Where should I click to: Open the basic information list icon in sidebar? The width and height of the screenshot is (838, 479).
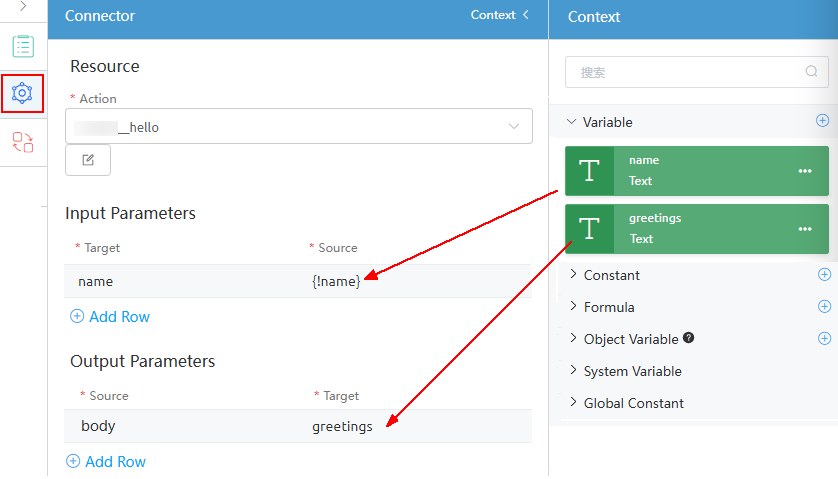[23, 47]
